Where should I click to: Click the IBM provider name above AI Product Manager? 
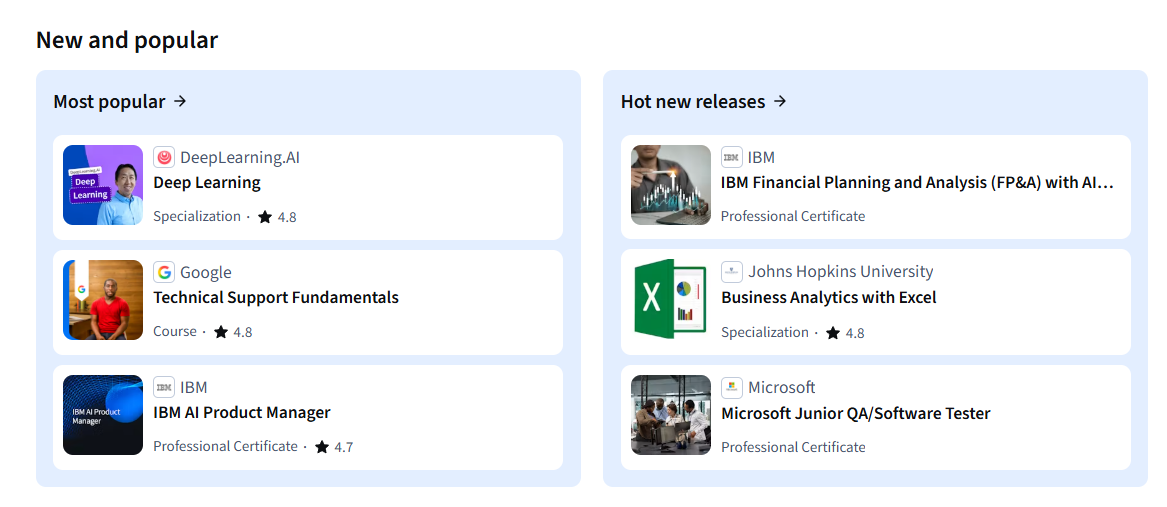point(194,387)
